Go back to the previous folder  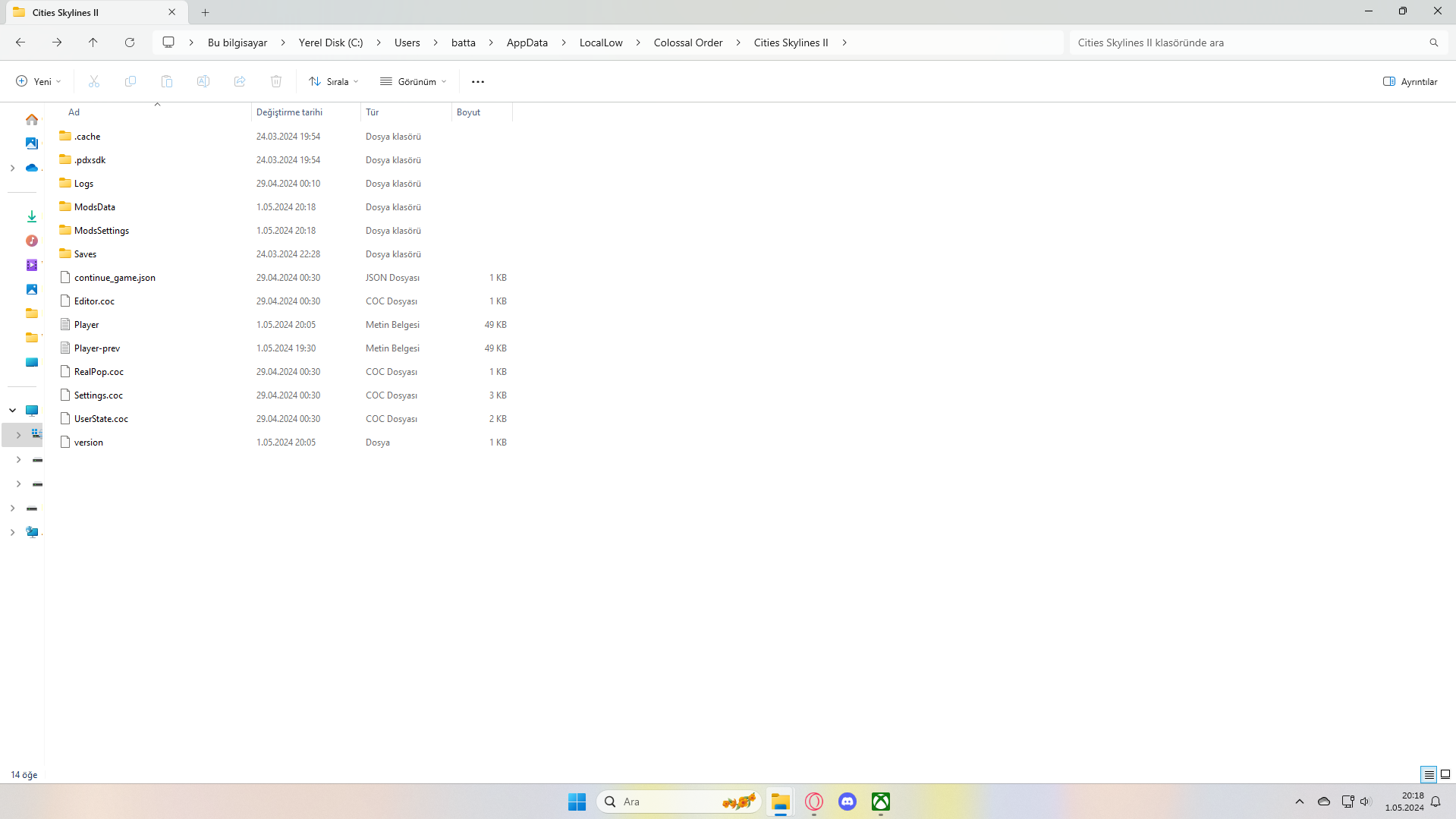(x=20, y=43)
